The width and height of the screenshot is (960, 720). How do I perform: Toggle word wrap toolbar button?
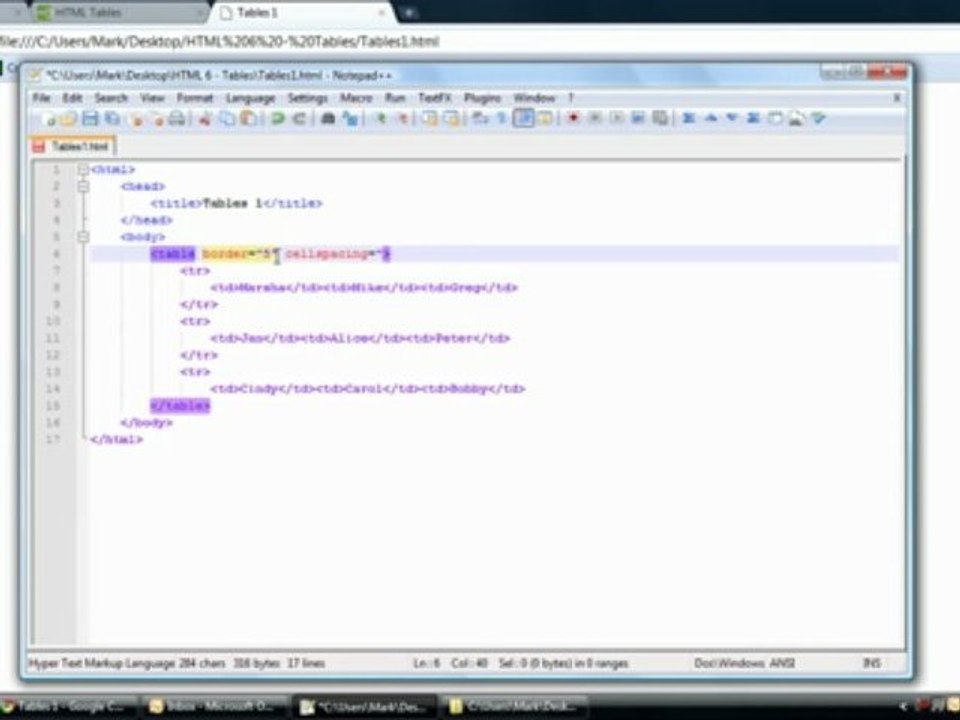(x=479, y=118)
